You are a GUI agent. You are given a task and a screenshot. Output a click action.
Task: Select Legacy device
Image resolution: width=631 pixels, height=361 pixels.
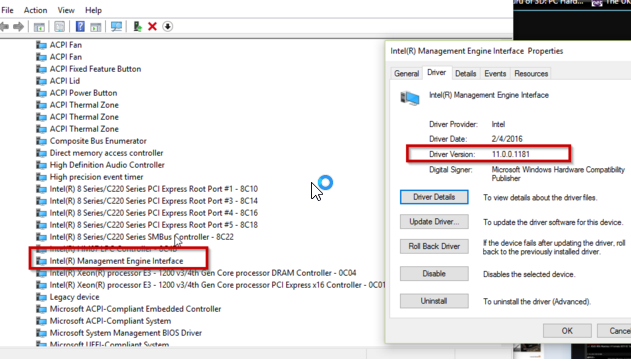coord(68,297)
